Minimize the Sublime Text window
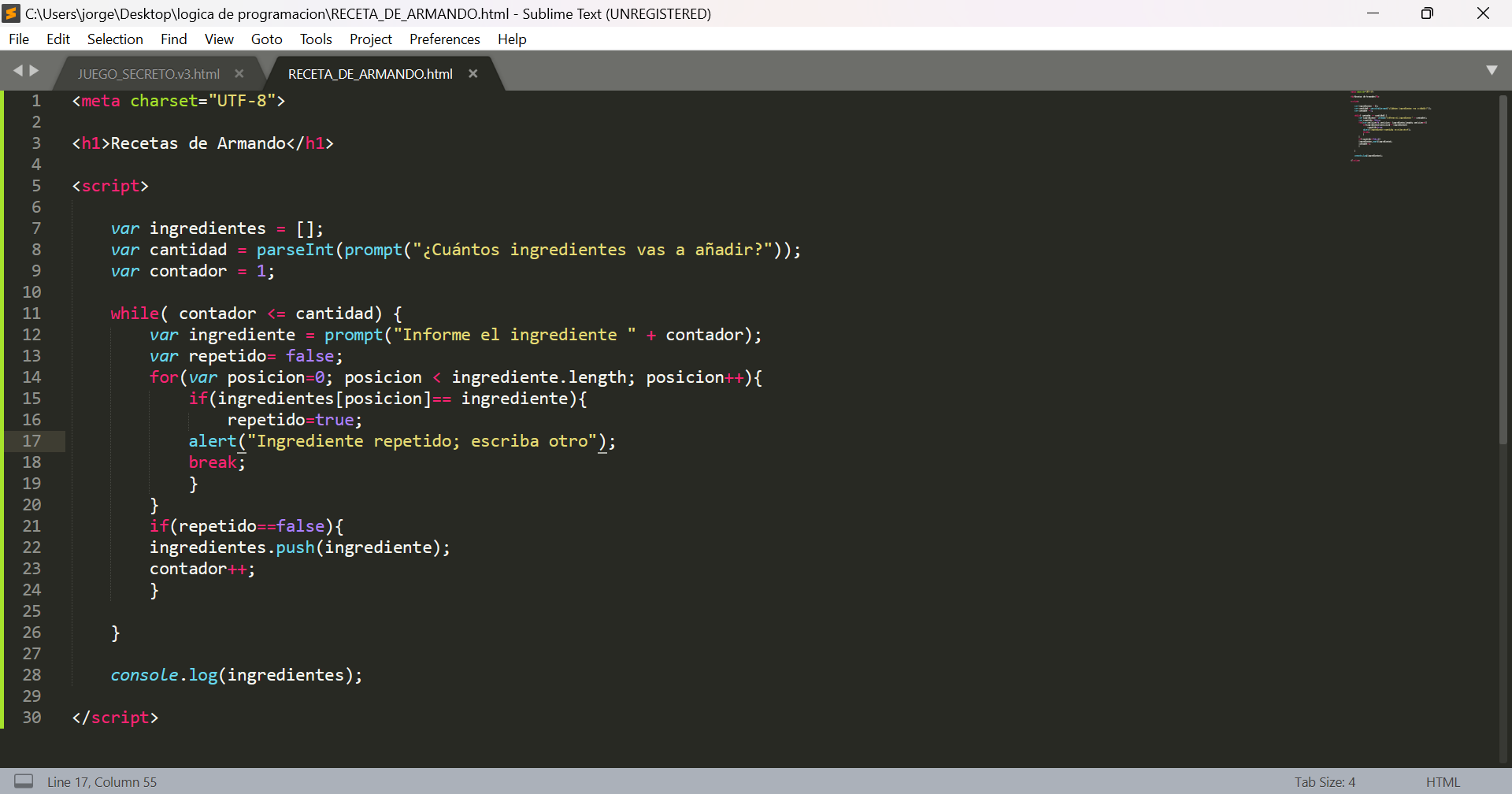 tap(1373, 13)
